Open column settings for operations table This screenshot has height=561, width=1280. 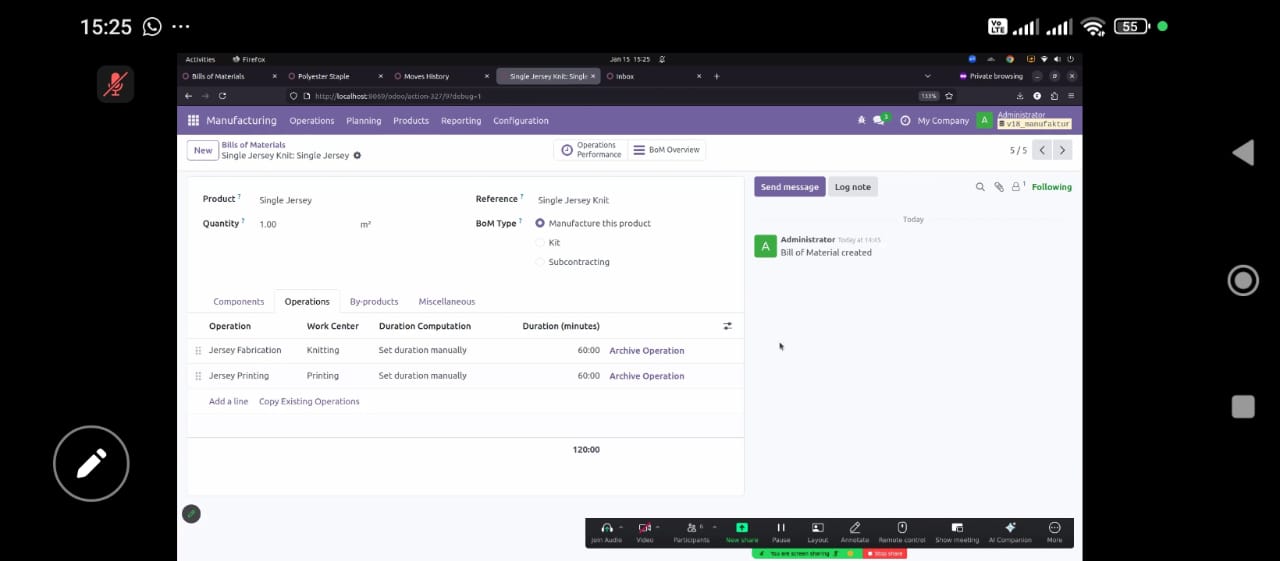[x=727, y=326]
